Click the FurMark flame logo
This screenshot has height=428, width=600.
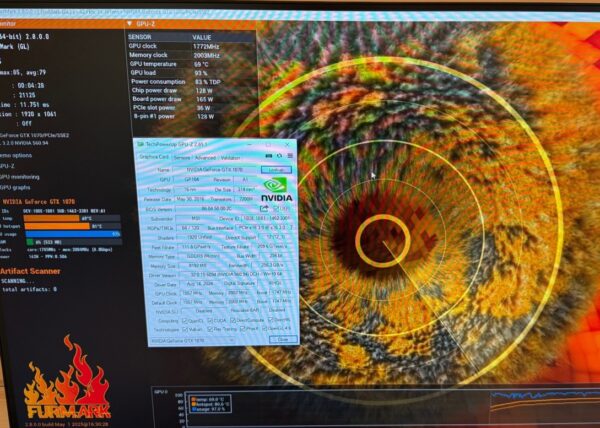coord(68,377)
